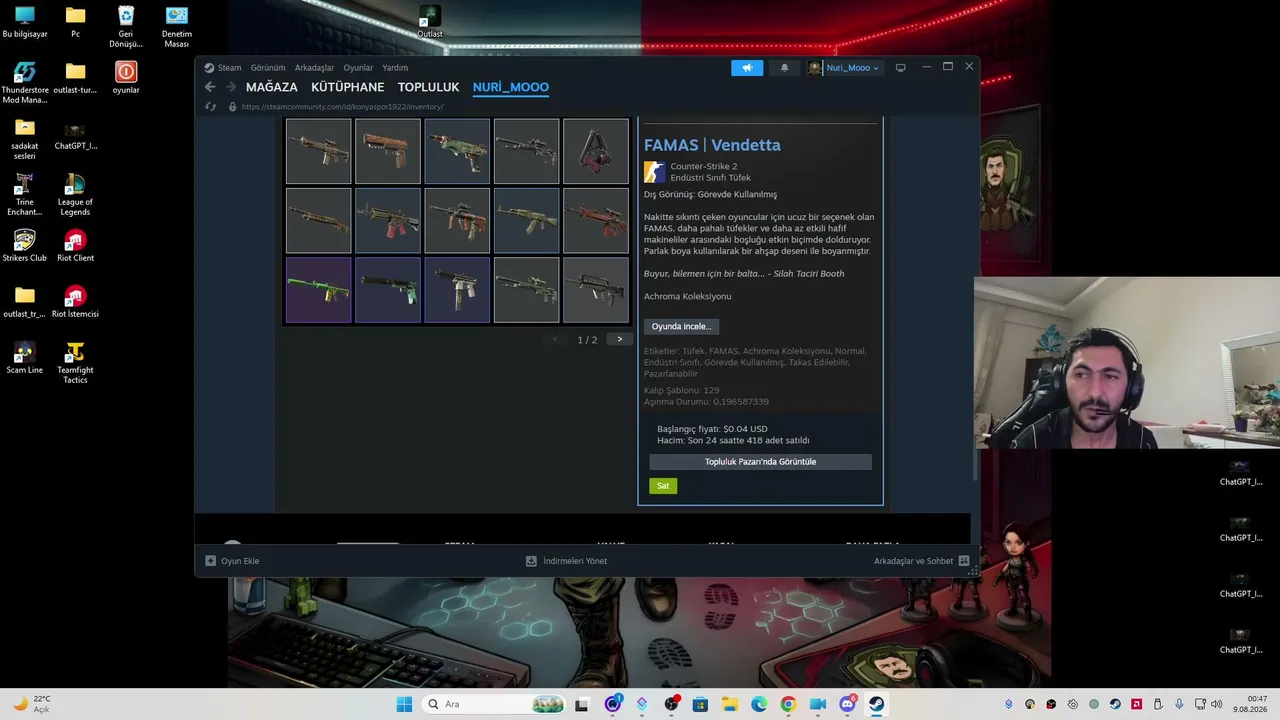
Task: Open Microsoft Edge from the taskbar
Action: tap(759, 704)
